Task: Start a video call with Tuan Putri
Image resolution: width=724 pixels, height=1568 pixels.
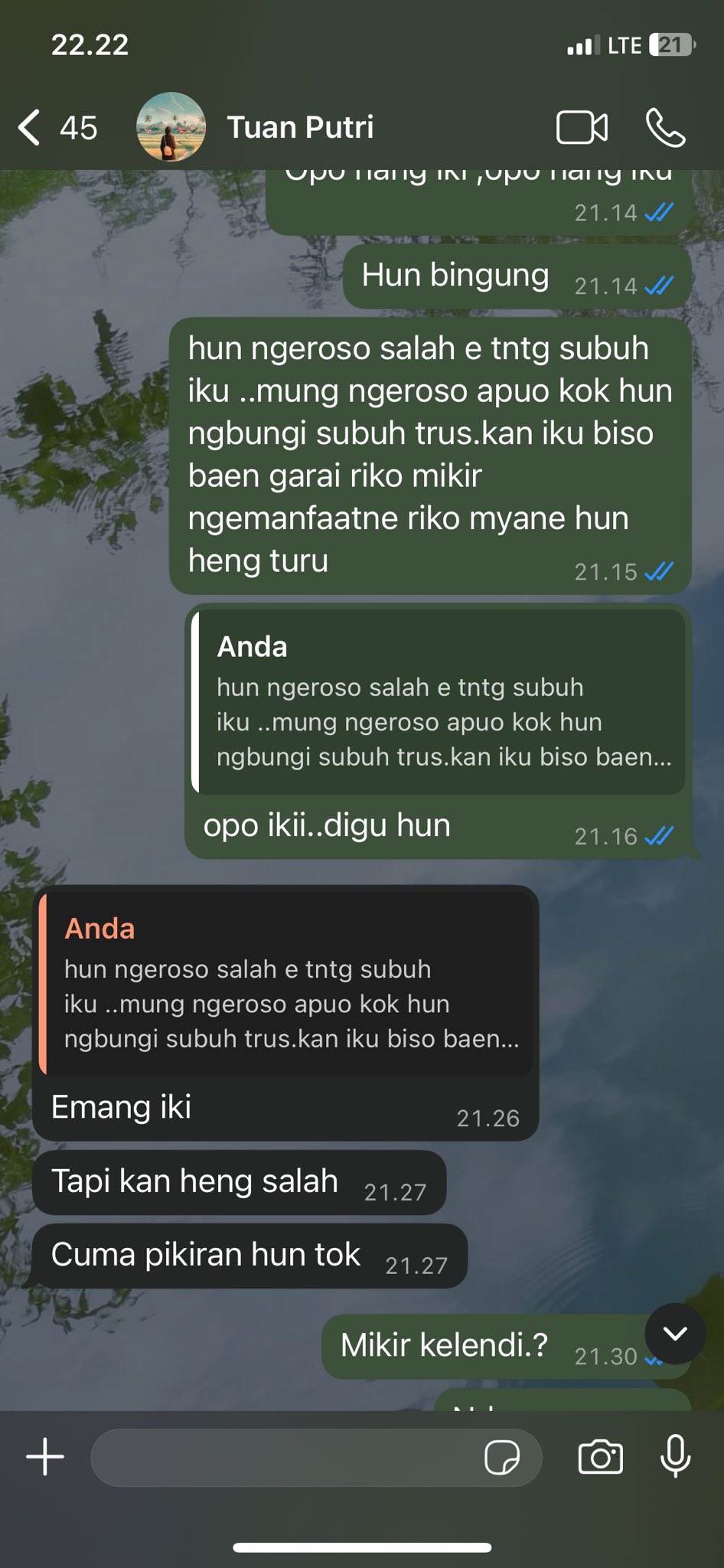Action: click(582, 127)
